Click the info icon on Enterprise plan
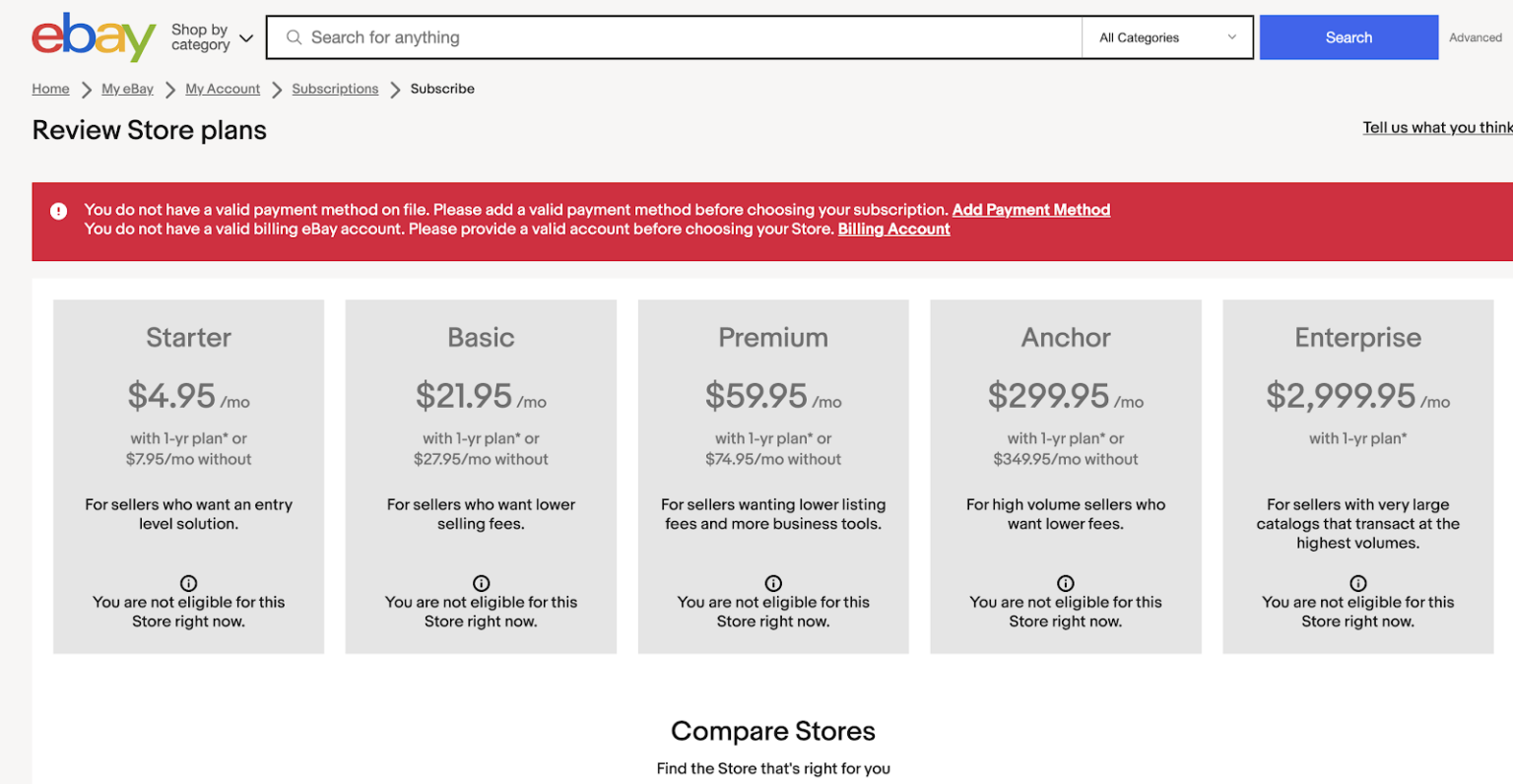Image resolution: width=1513 pixels, height=784 pixels. pos(1357,583)
